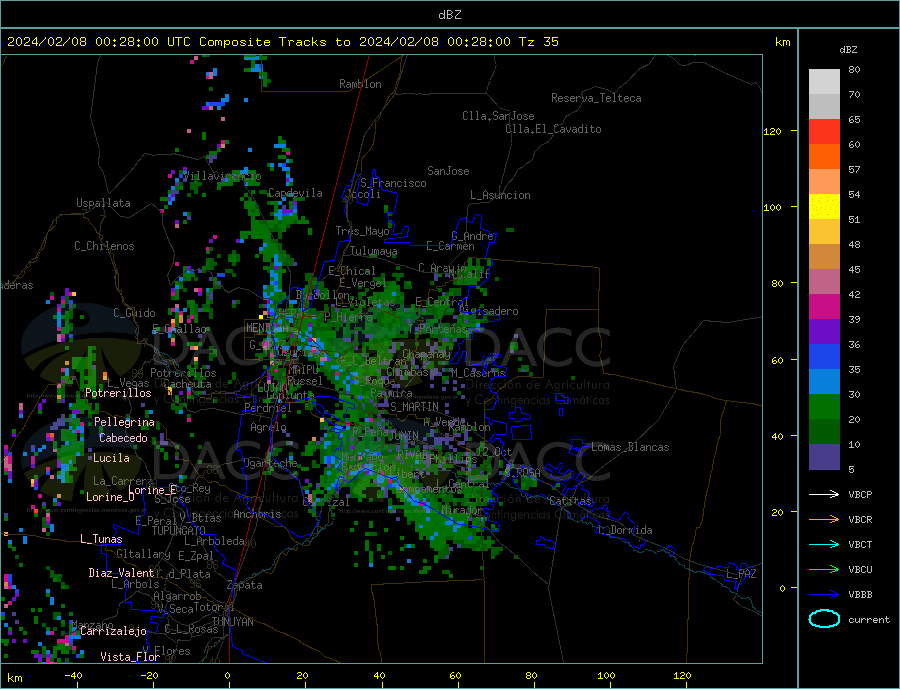Click the -40 tick on horizontal axis
Image resolution: width=900 pixels, height=689 pixels.
coord(73,676)
